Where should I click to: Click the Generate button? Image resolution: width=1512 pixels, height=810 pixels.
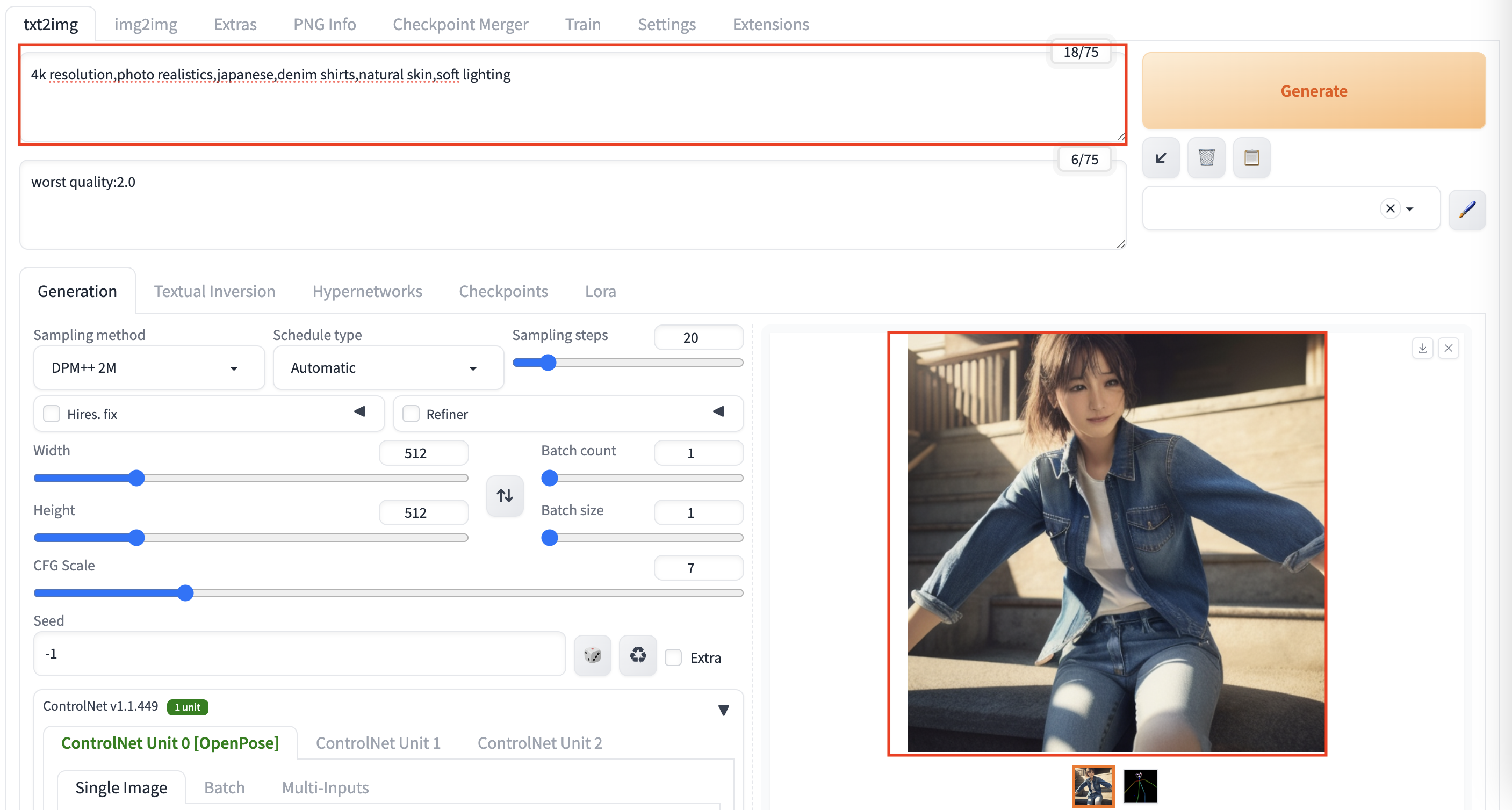coord(1313,90)
